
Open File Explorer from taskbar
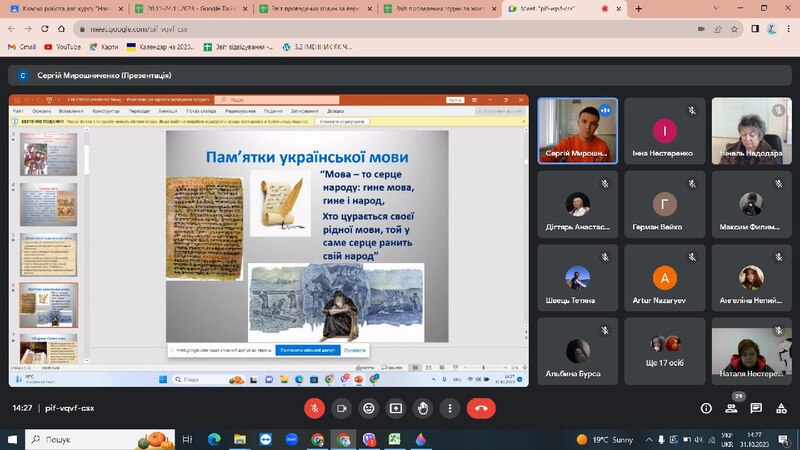click(x=240, y=439)
